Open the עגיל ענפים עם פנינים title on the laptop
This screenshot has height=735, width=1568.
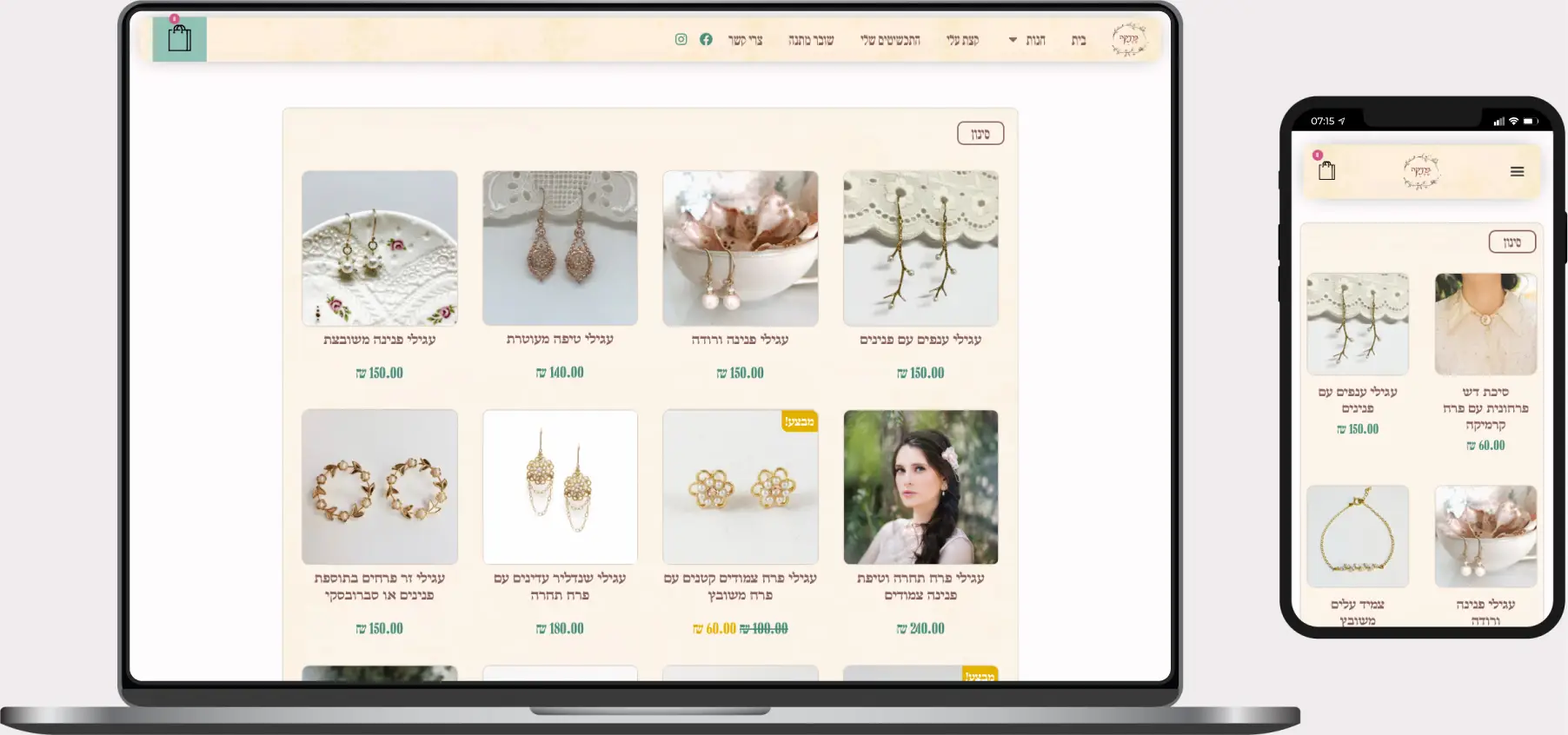pos(921,340)
